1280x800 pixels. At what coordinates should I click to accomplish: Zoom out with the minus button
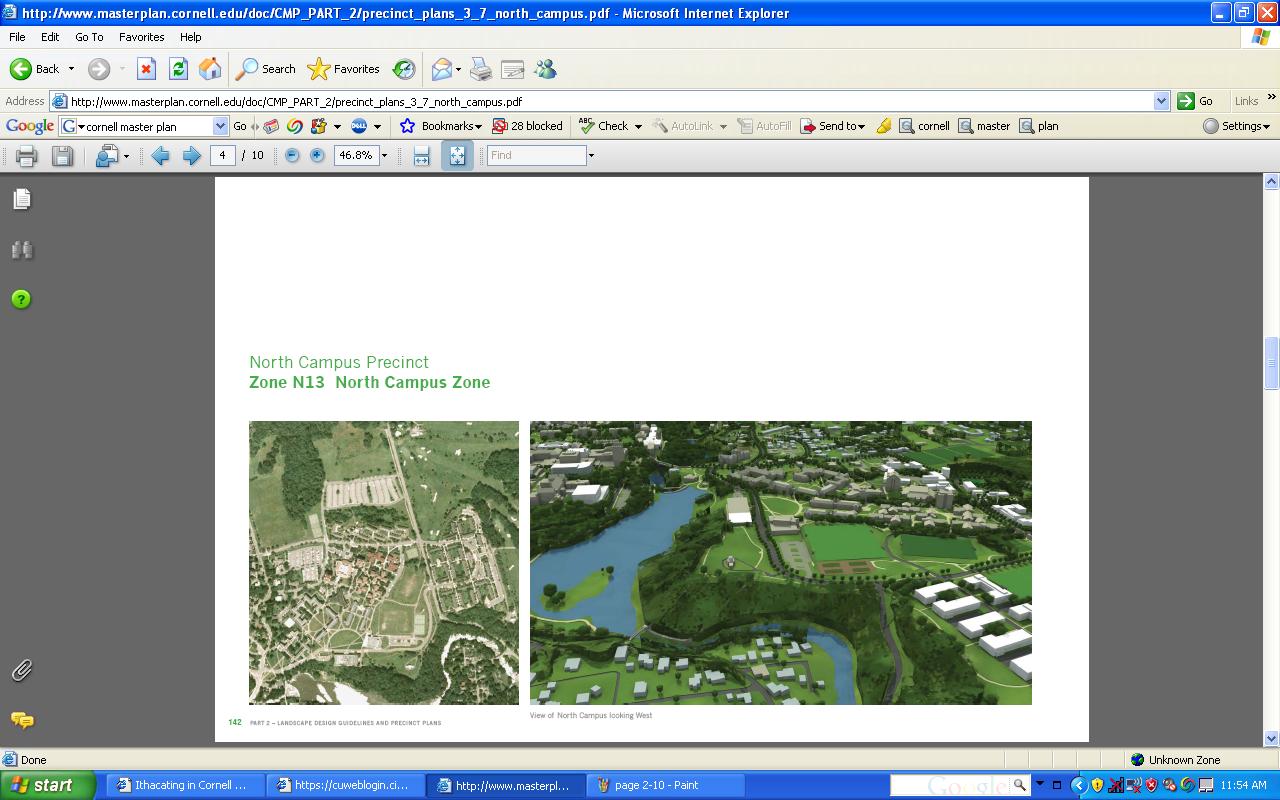292,155
